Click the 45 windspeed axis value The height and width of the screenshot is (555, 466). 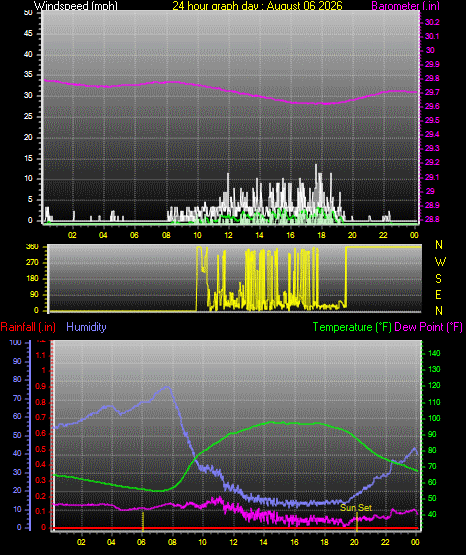click(x=28, y=34)
